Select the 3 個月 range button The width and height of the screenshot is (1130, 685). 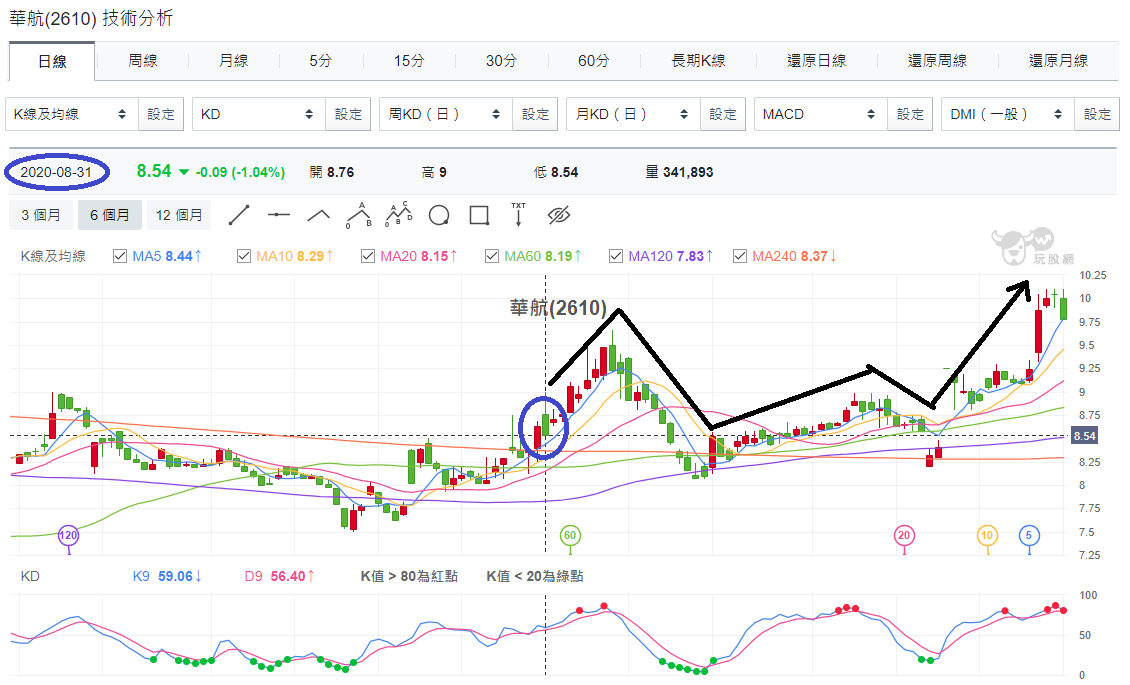click(40, 215)
